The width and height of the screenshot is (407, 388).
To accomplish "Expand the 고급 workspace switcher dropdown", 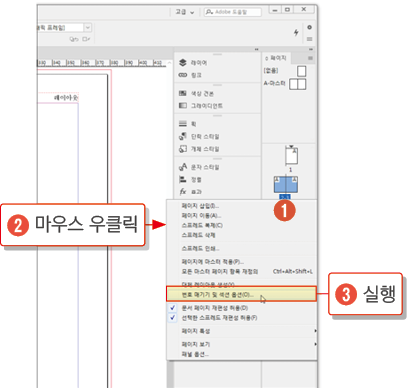I will click(185, 12).
